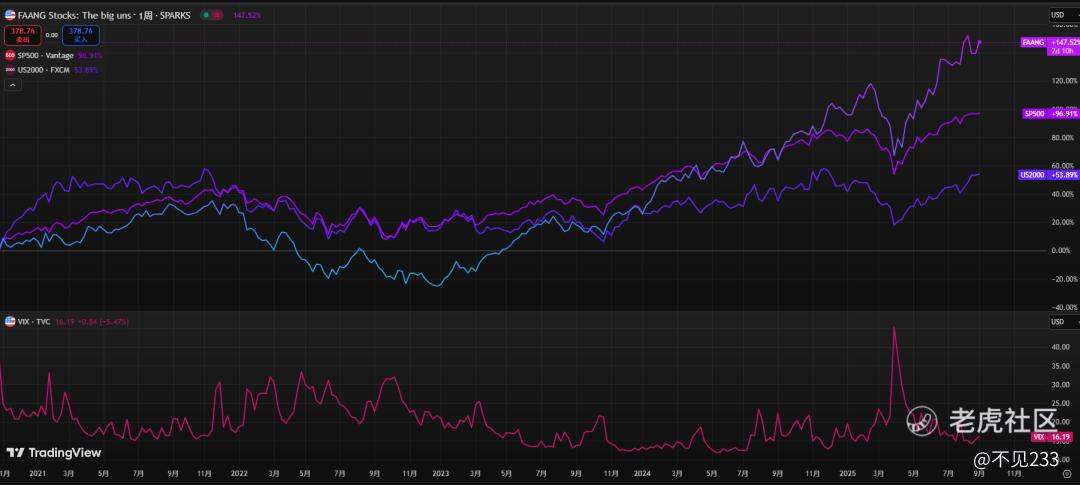Click the red status dot beside SPARKS
Viewport: 1080px width, 485px height.
[218, 14]
